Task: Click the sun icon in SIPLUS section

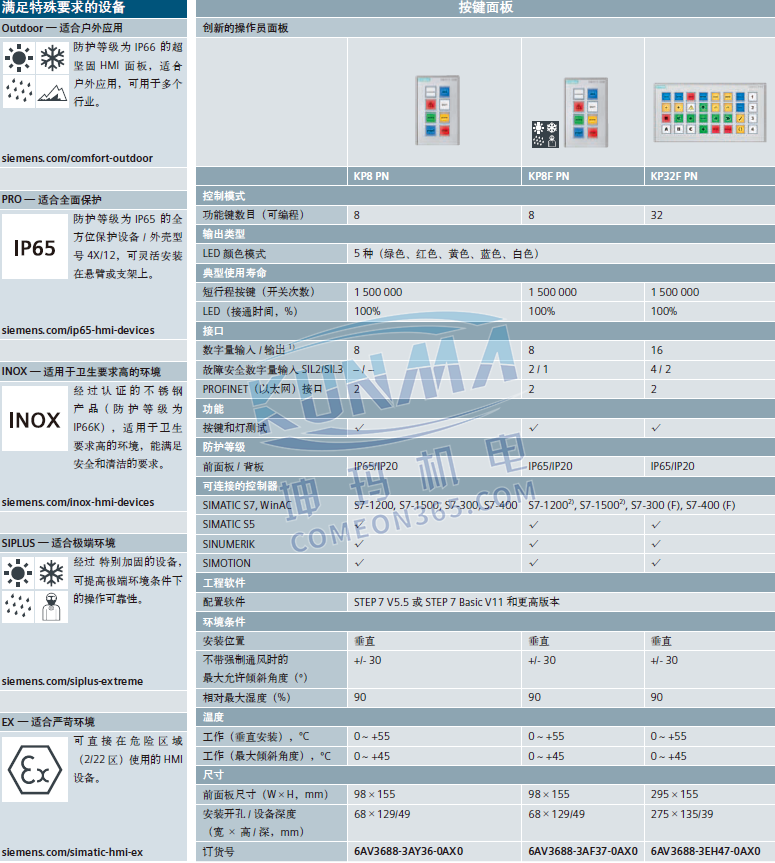Action: coord(18,573)
